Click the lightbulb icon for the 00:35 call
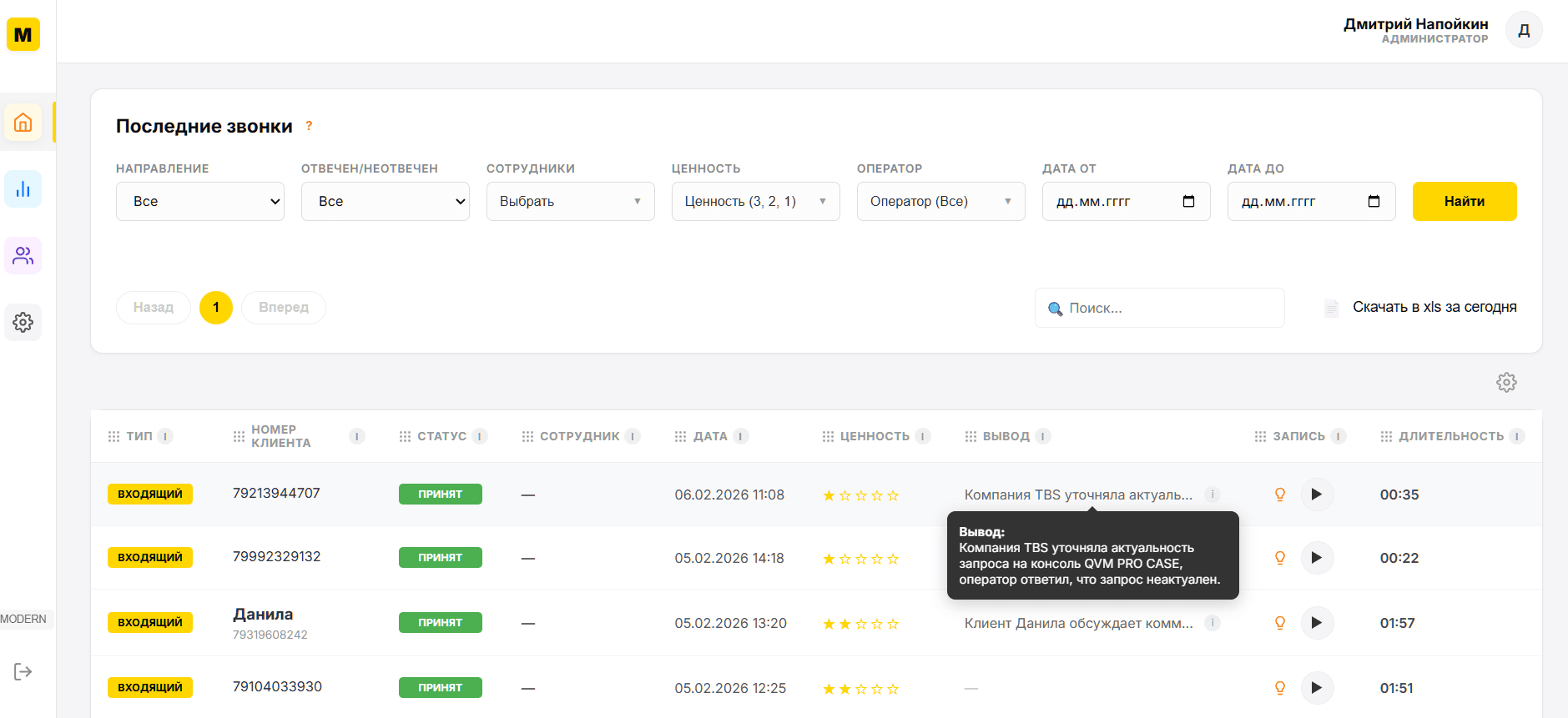This screenshot has width=1568, height=718. pos(1280,495)
